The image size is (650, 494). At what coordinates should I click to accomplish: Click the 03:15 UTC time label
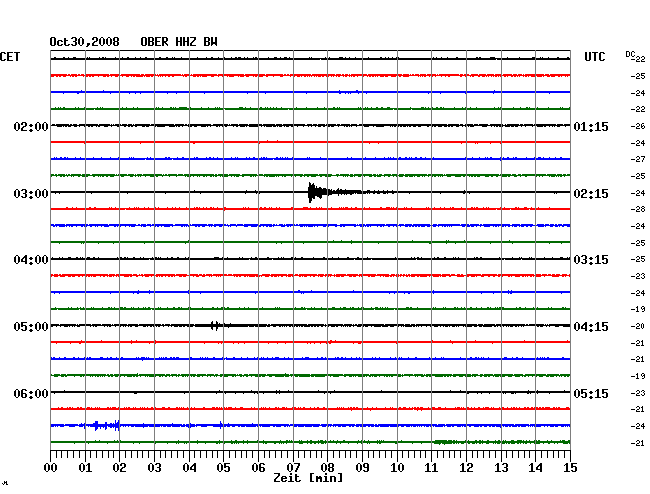[591, 260]
